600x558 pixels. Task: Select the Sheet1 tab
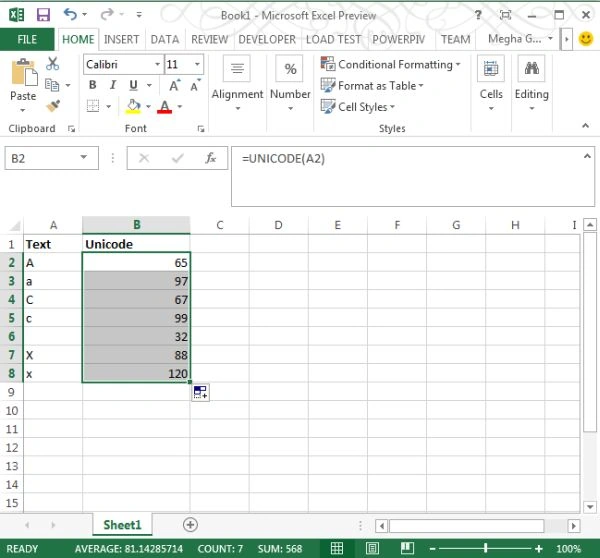pos(122,525)
